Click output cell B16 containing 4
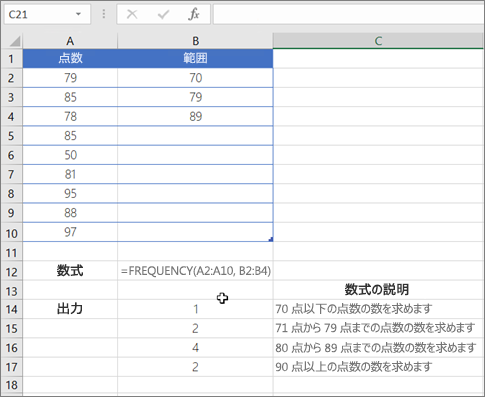 pos(195,348)
